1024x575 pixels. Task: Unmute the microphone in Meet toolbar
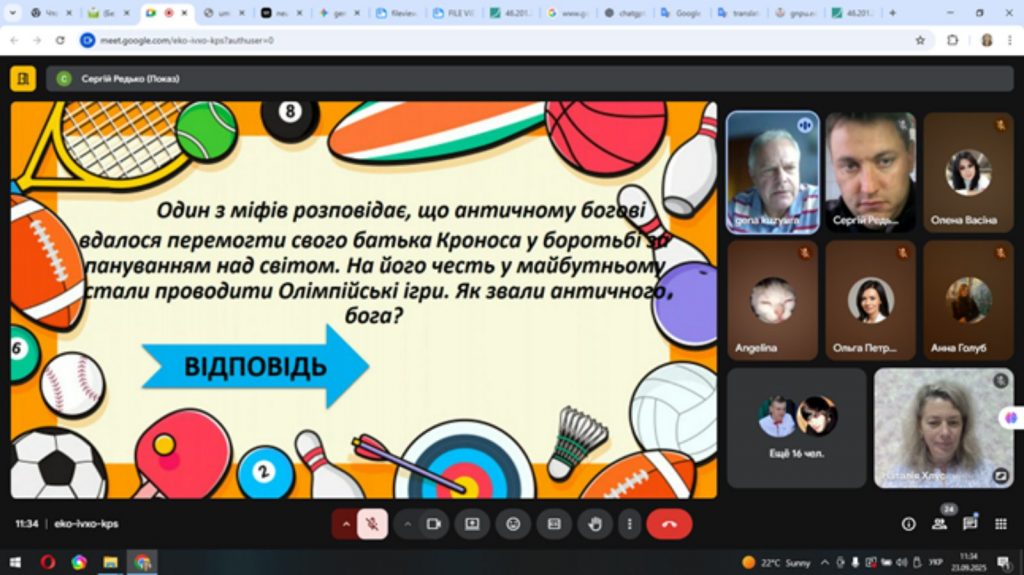(x=373, y=524)
